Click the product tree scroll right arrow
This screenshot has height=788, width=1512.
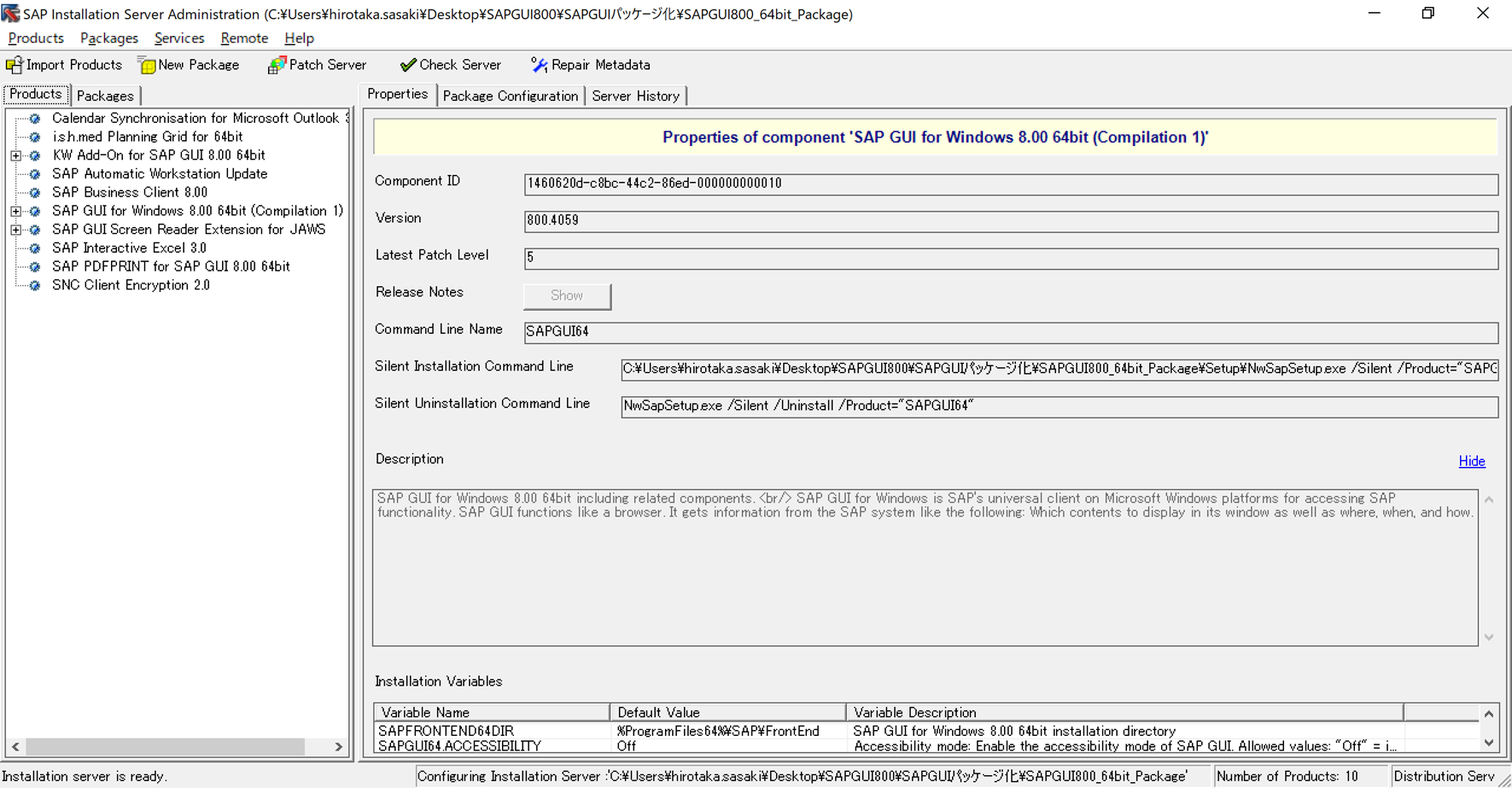338,747
